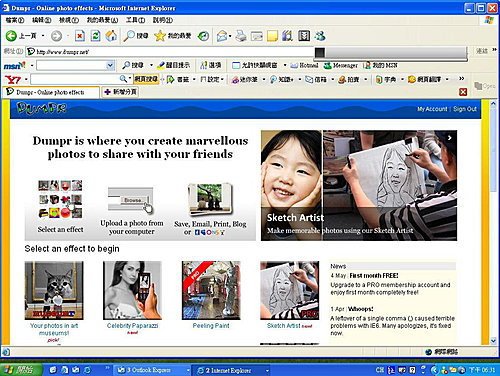Click the yellow note toolbar icon
This screenshot has height=376, width=500.
(272, 36)
